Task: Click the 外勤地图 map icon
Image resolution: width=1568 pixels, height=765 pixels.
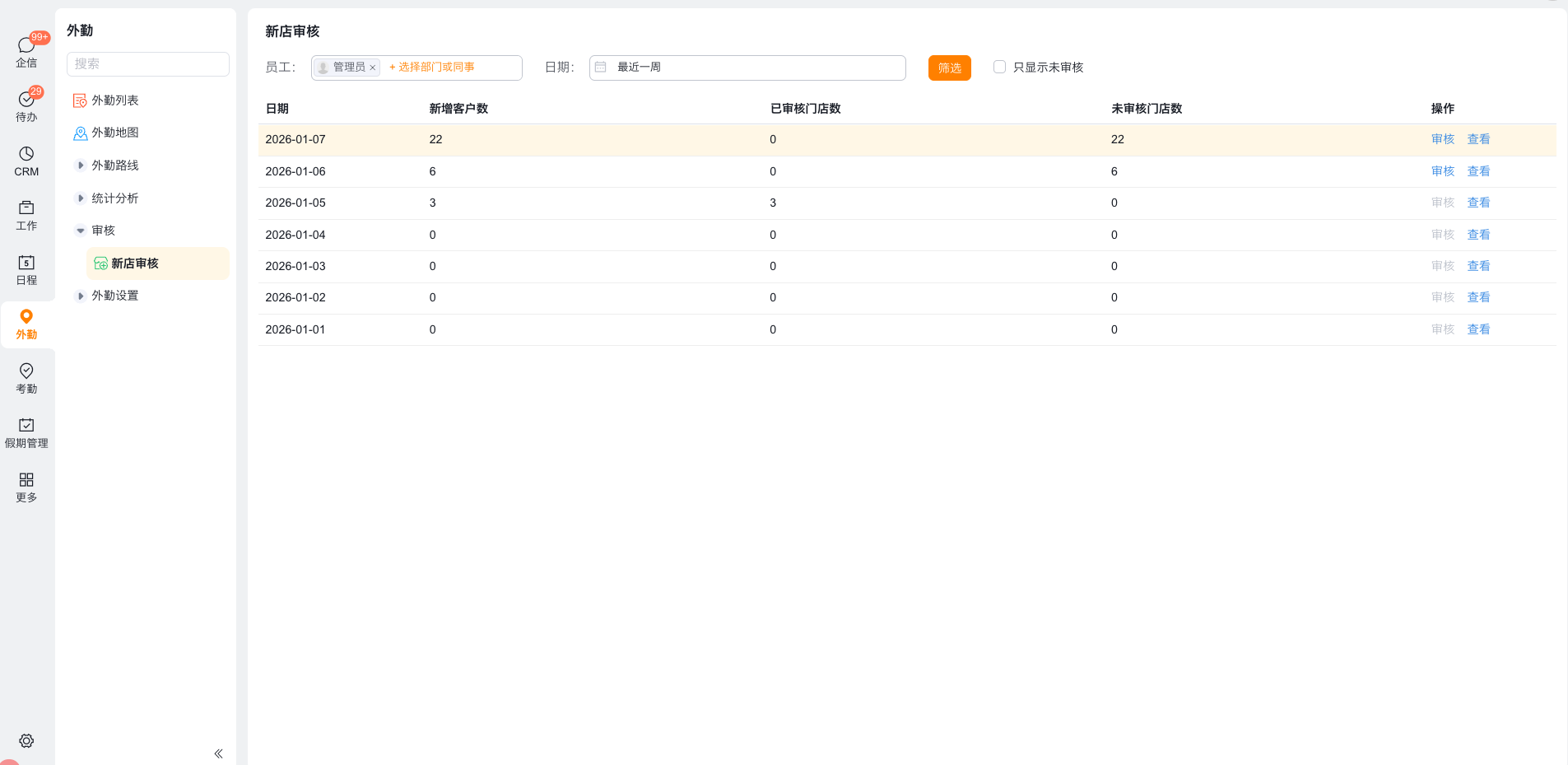Action: 80,133
